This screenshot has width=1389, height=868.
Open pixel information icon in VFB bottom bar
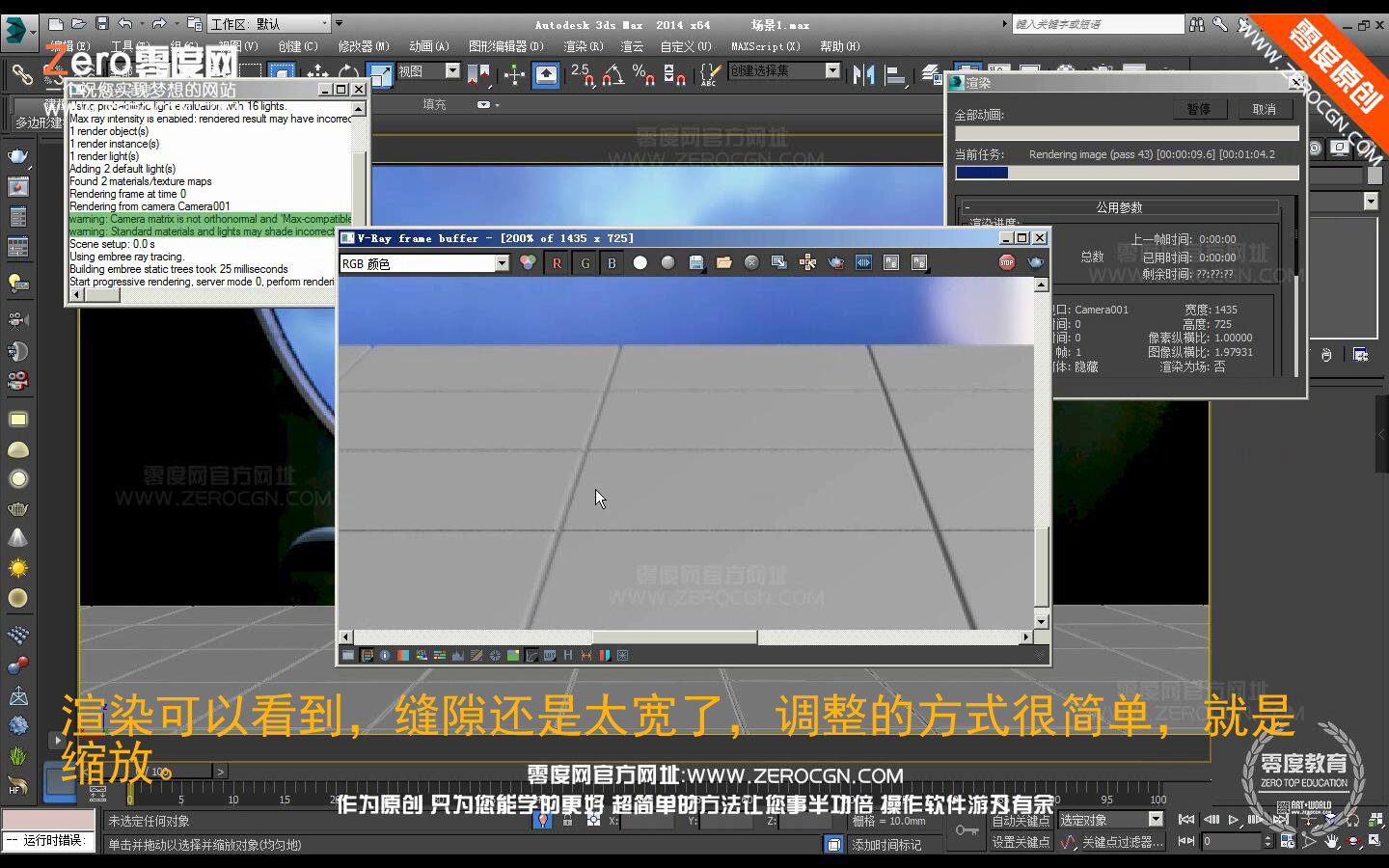click(x=385, y=656)
